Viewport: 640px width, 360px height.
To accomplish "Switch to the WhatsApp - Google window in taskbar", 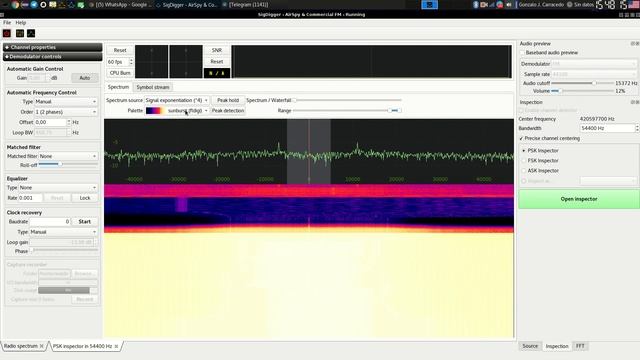I will [120, 5].
